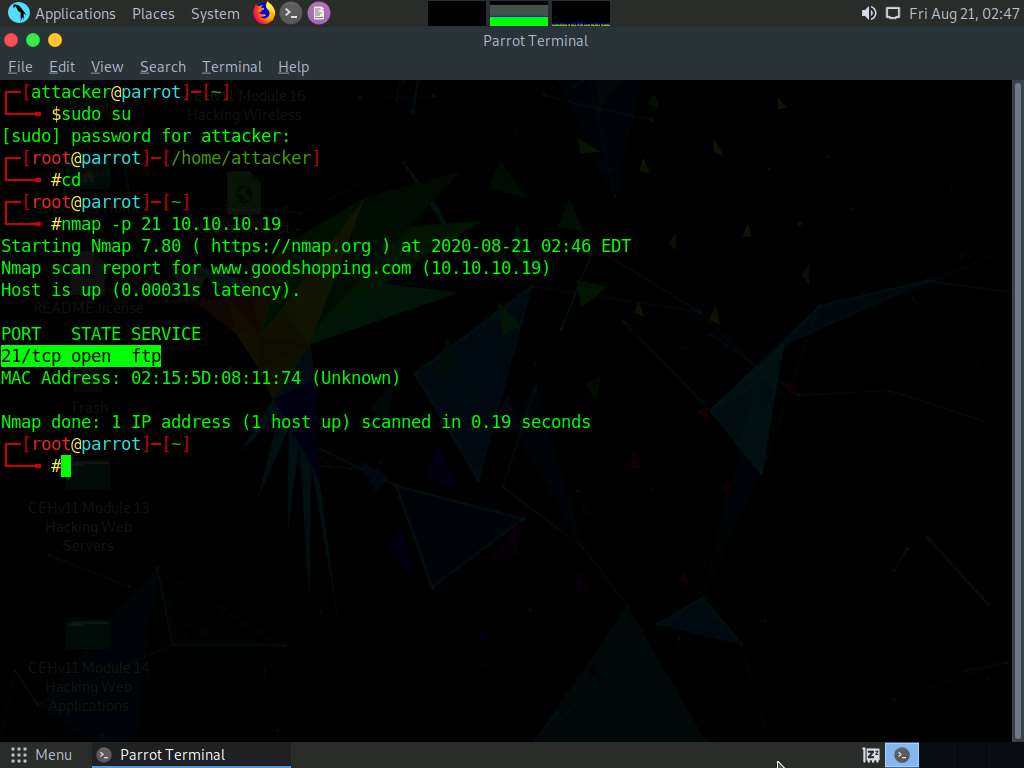
Task: Click the green window button
Action: 33,40
